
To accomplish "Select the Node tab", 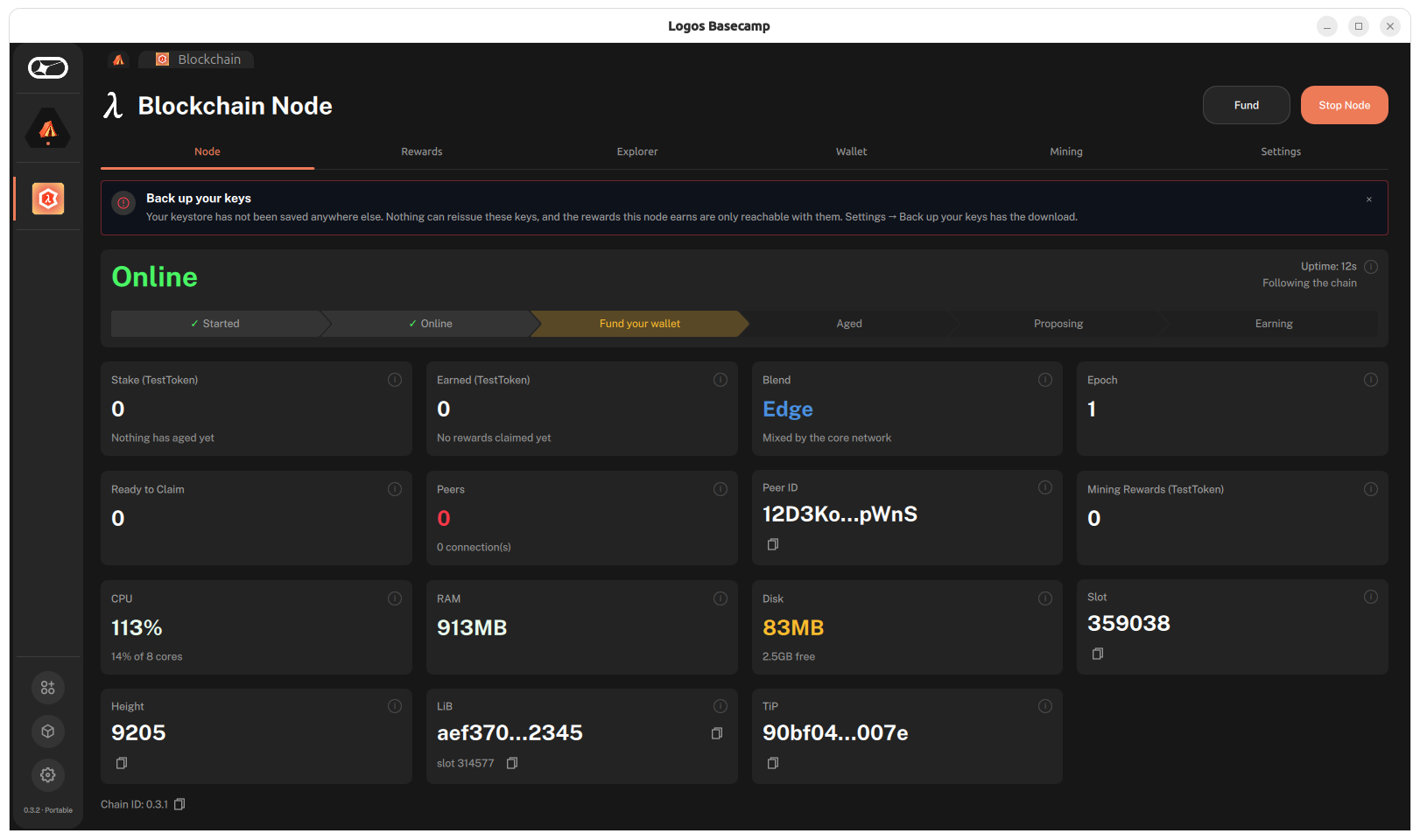I will pos(207,151).
